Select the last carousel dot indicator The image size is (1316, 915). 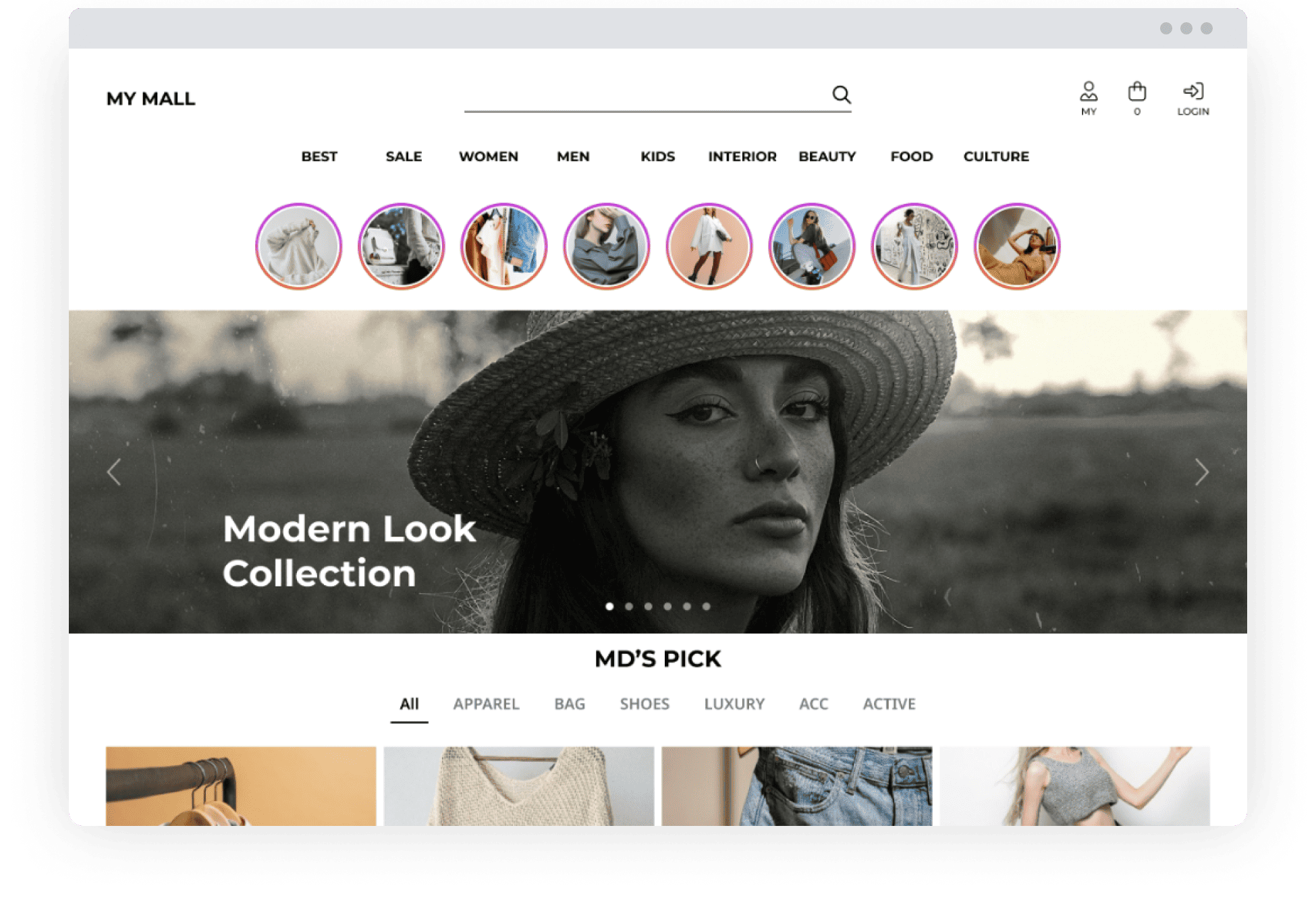coord(706,606)
